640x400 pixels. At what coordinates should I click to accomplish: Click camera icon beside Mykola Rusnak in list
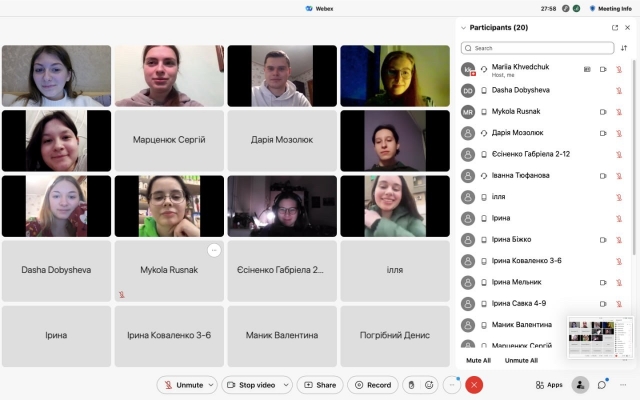pos(603,112)
